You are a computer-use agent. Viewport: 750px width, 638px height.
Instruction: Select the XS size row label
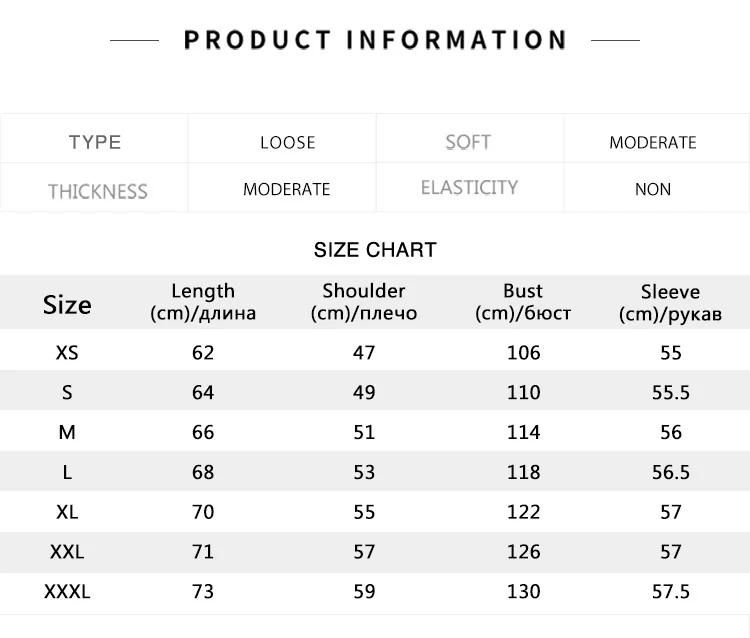pyautogui.click(x=67, y=352)
